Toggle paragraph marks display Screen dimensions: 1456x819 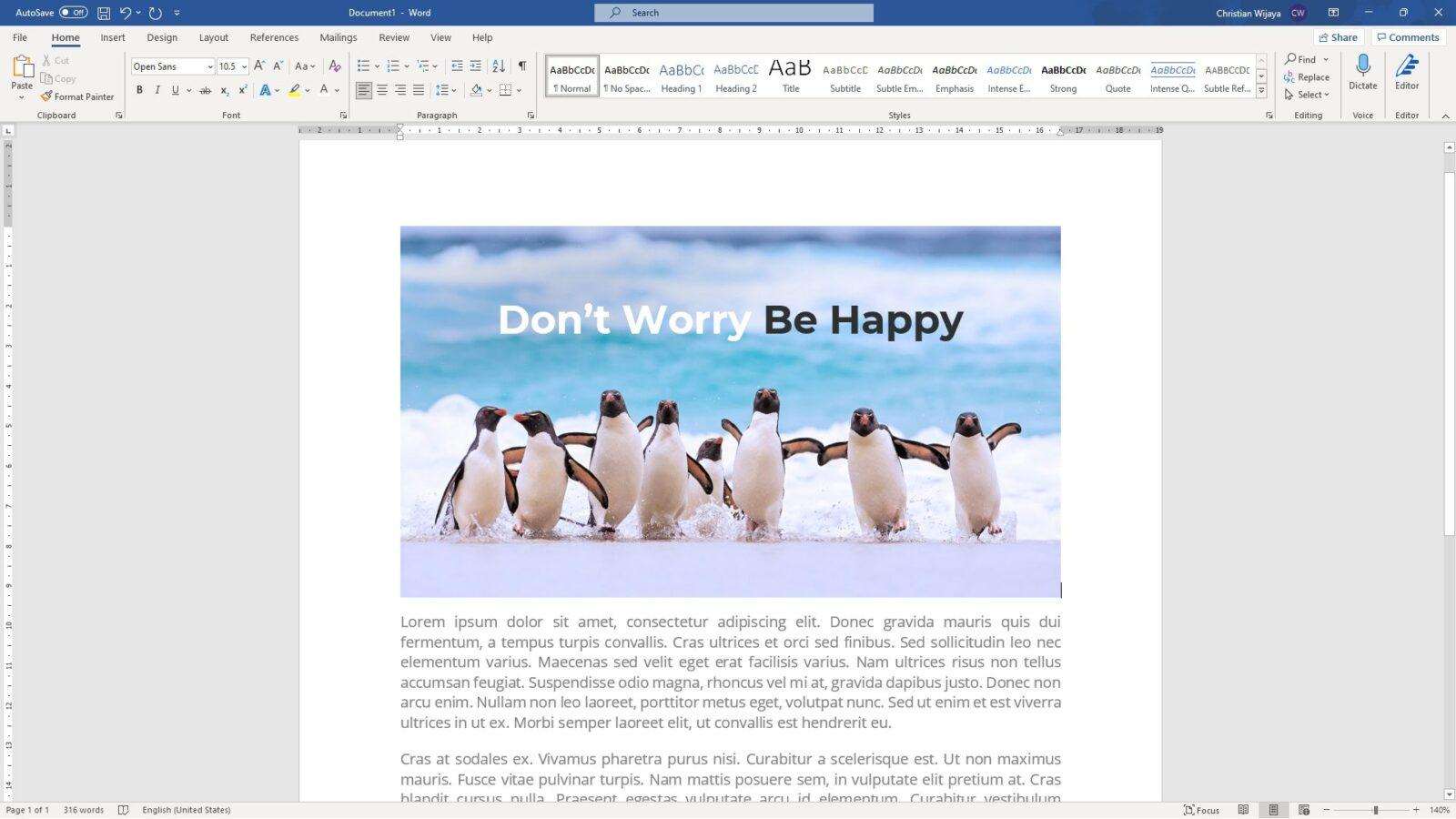click(x=521, y=66)
